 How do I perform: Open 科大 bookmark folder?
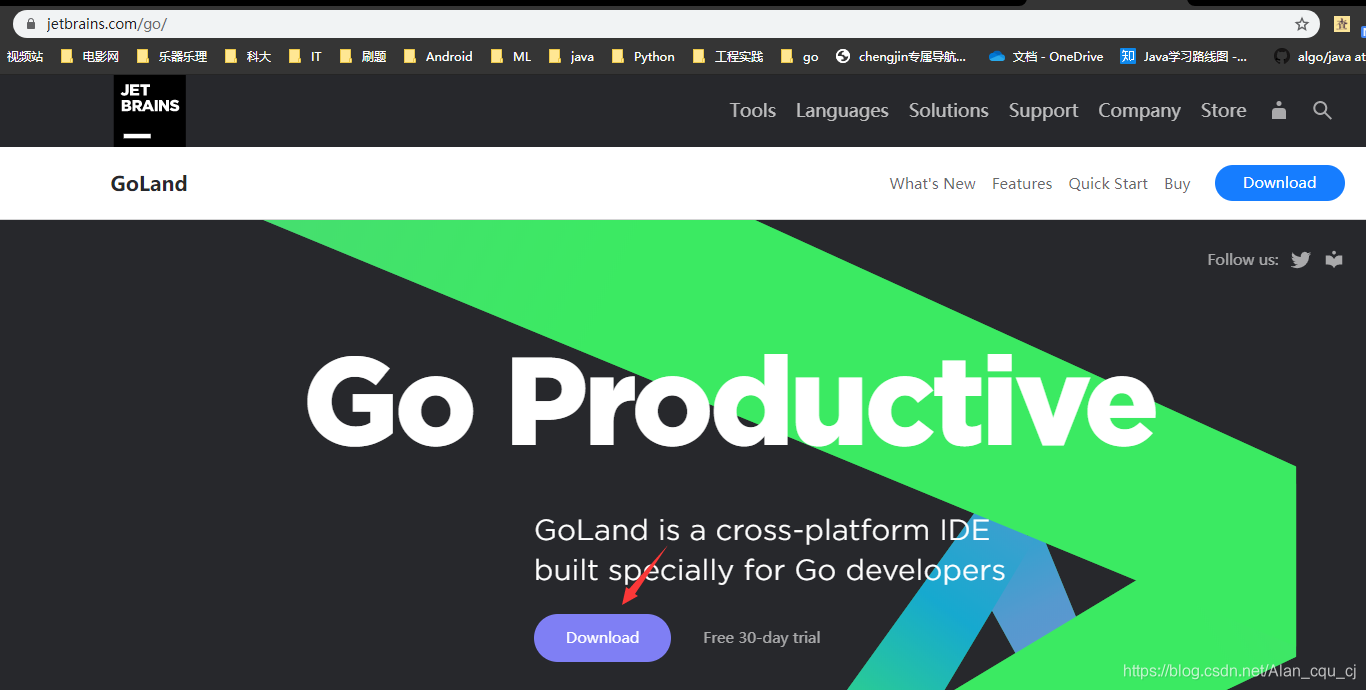[x=248, y=57]
